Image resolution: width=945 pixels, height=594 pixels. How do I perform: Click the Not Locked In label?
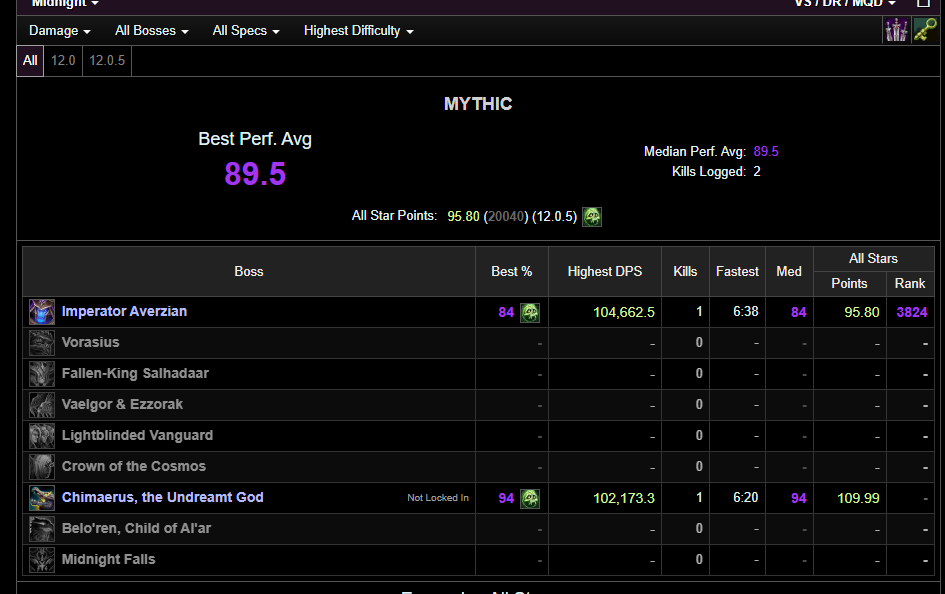click(x=438, y=498)
